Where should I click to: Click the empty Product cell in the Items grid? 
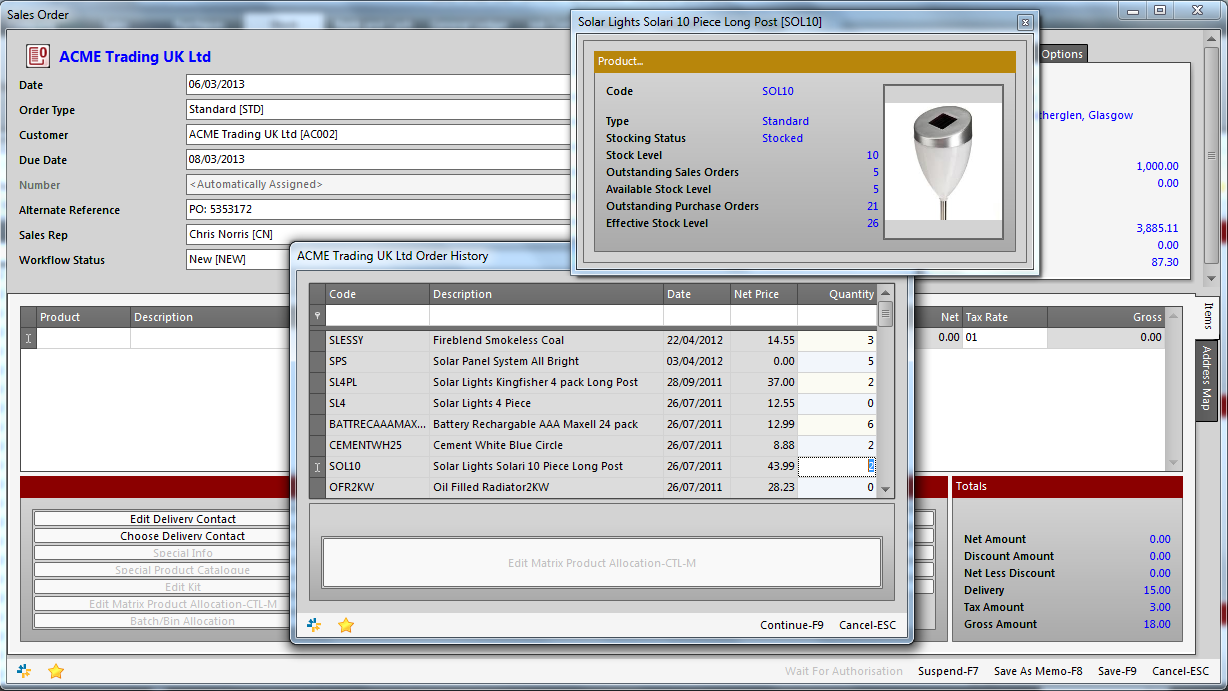[84, 338]
